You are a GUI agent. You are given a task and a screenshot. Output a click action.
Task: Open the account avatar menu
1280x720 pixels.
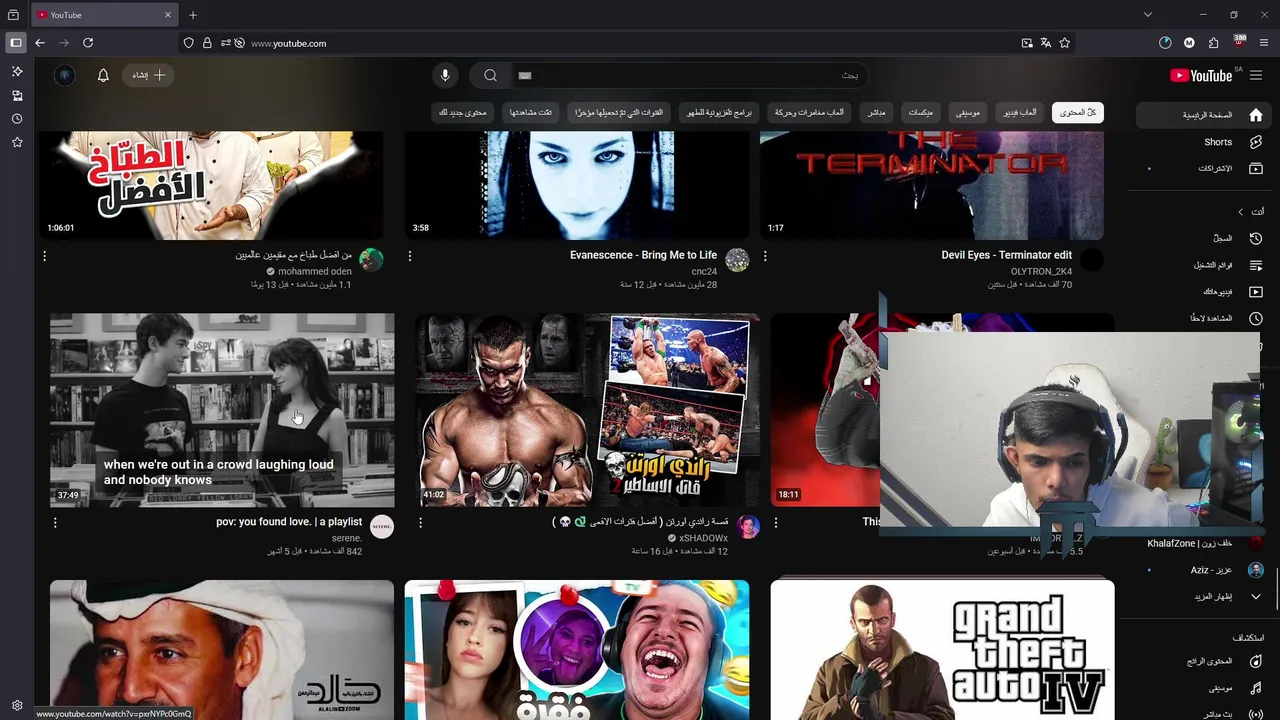tap(64, 75)
